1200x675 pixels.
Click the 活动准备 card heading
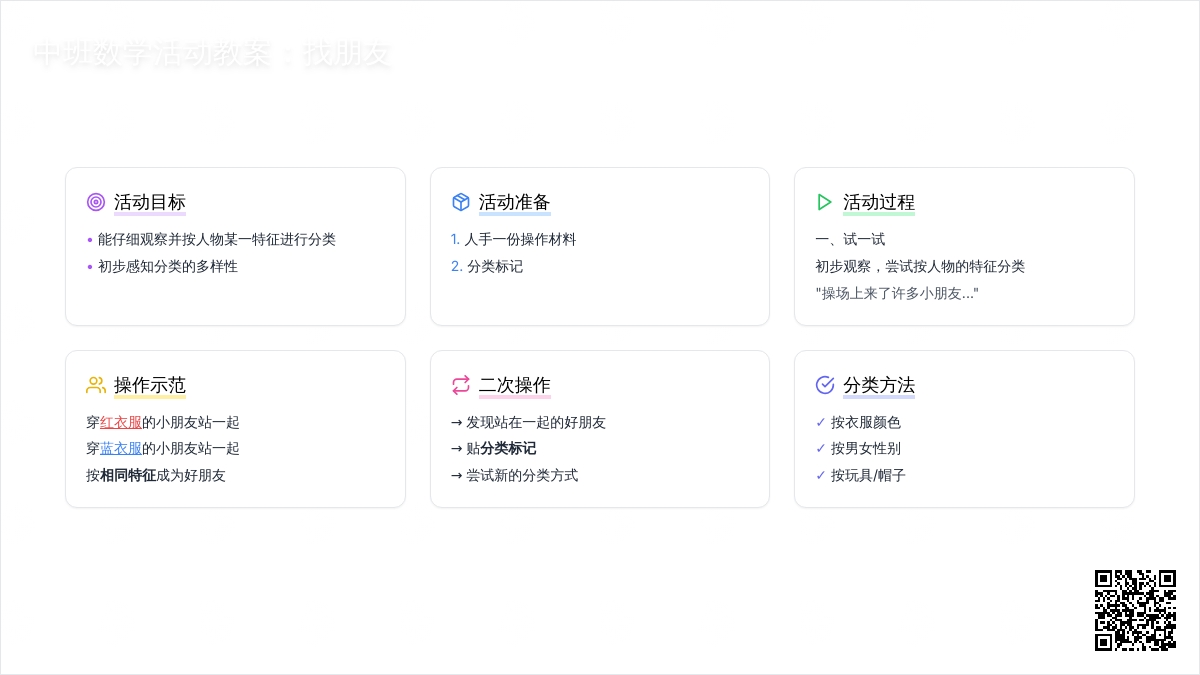tap(515, 202)
